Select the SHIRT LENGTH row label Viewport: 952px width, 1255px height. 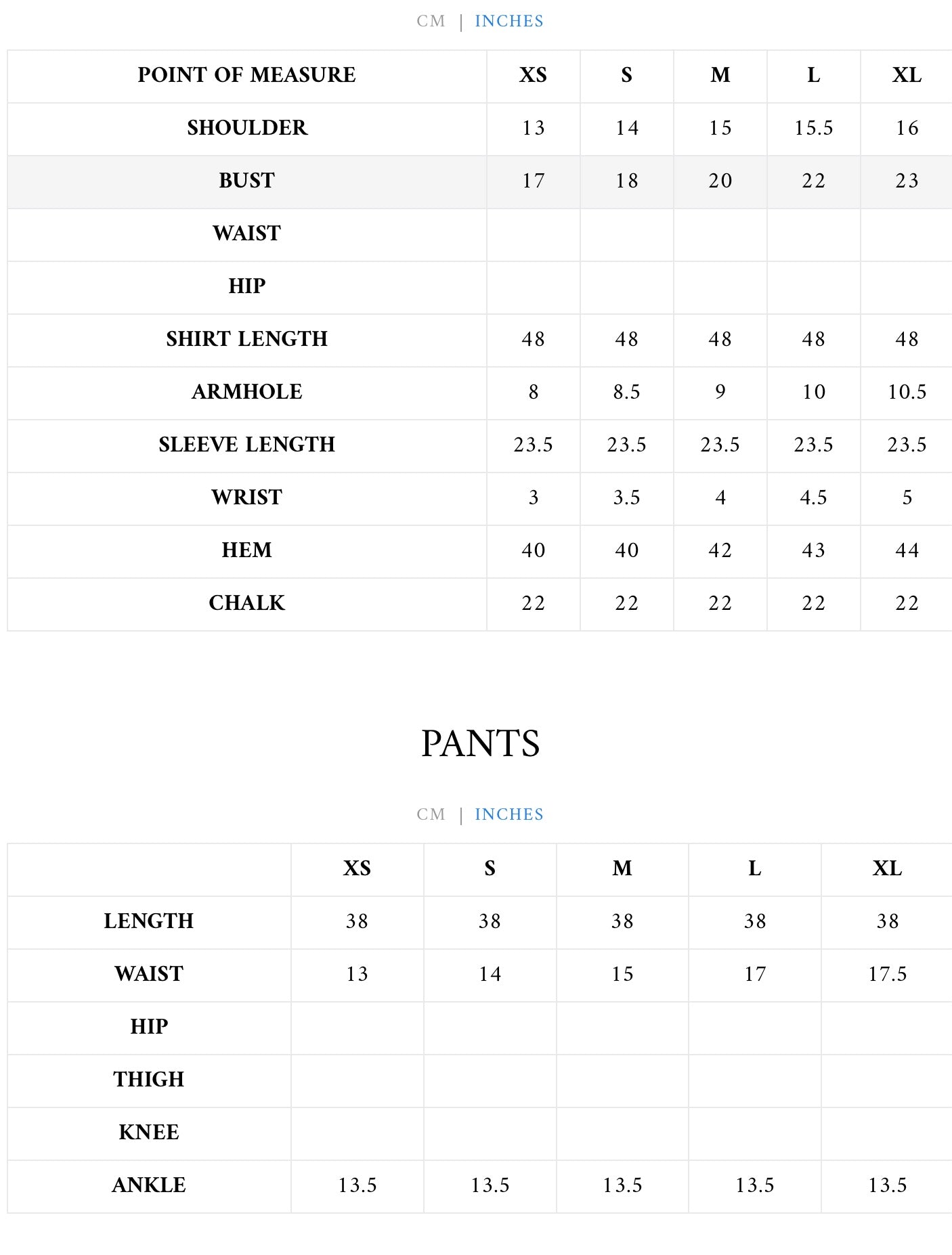pyautogui.click(x=246, y=339)
